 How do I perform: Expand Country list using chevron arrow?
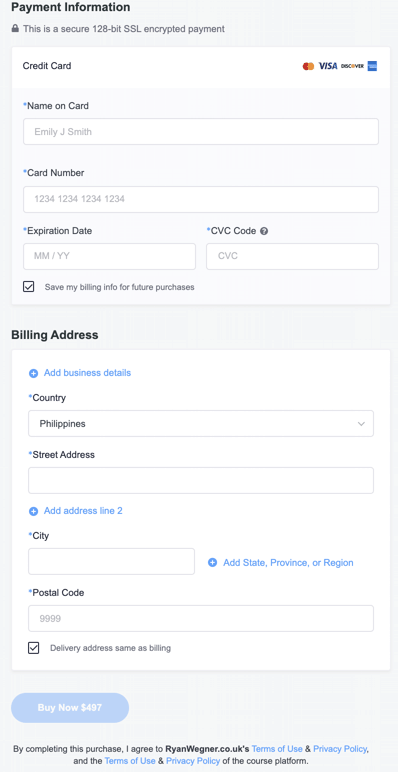[x=362, y=424]
